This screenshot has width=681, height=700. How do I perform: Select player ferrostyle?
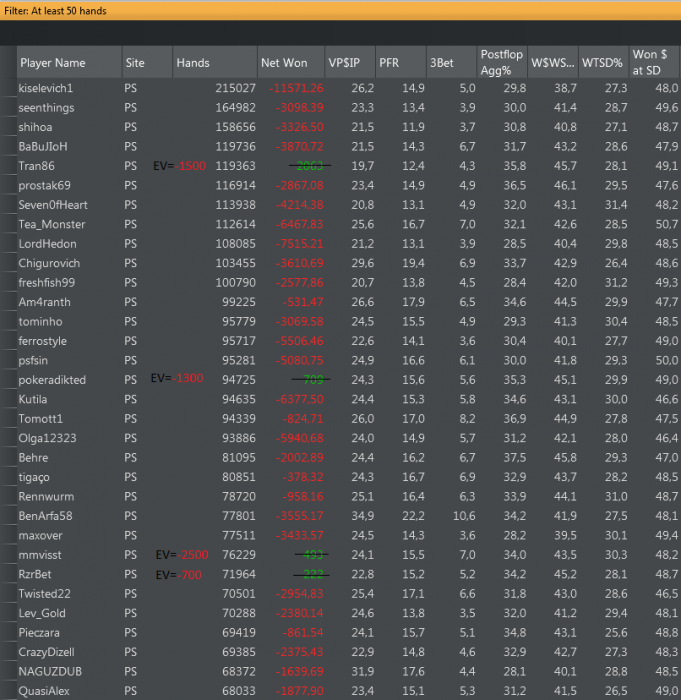point(42,341)
